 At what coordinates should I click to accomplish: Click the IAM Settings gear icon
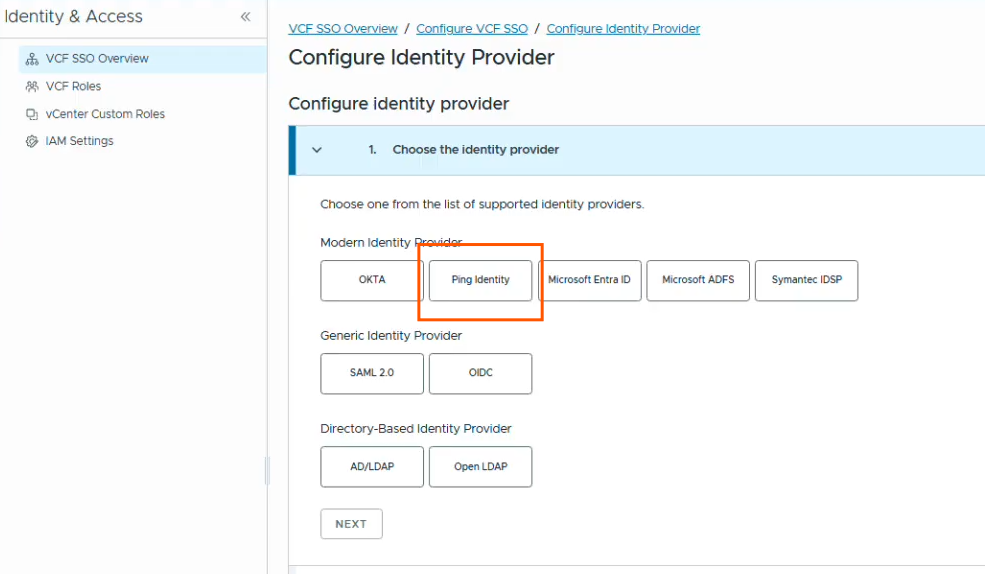pos(32,141)
